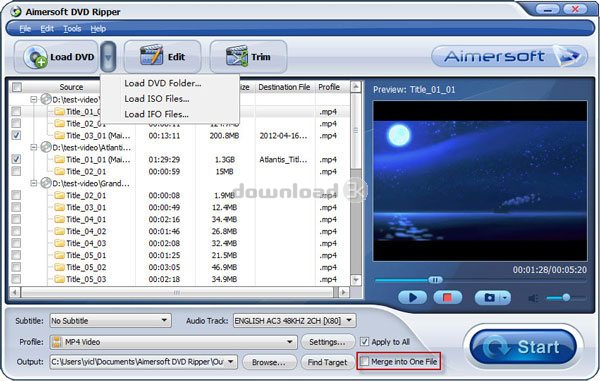Uncheck the Apply to All checkbox

365,341
